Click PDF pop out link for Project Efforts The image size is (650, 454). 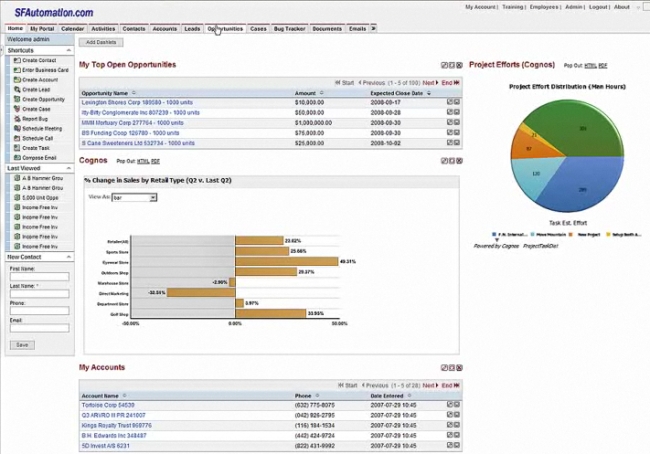(603, 66)
